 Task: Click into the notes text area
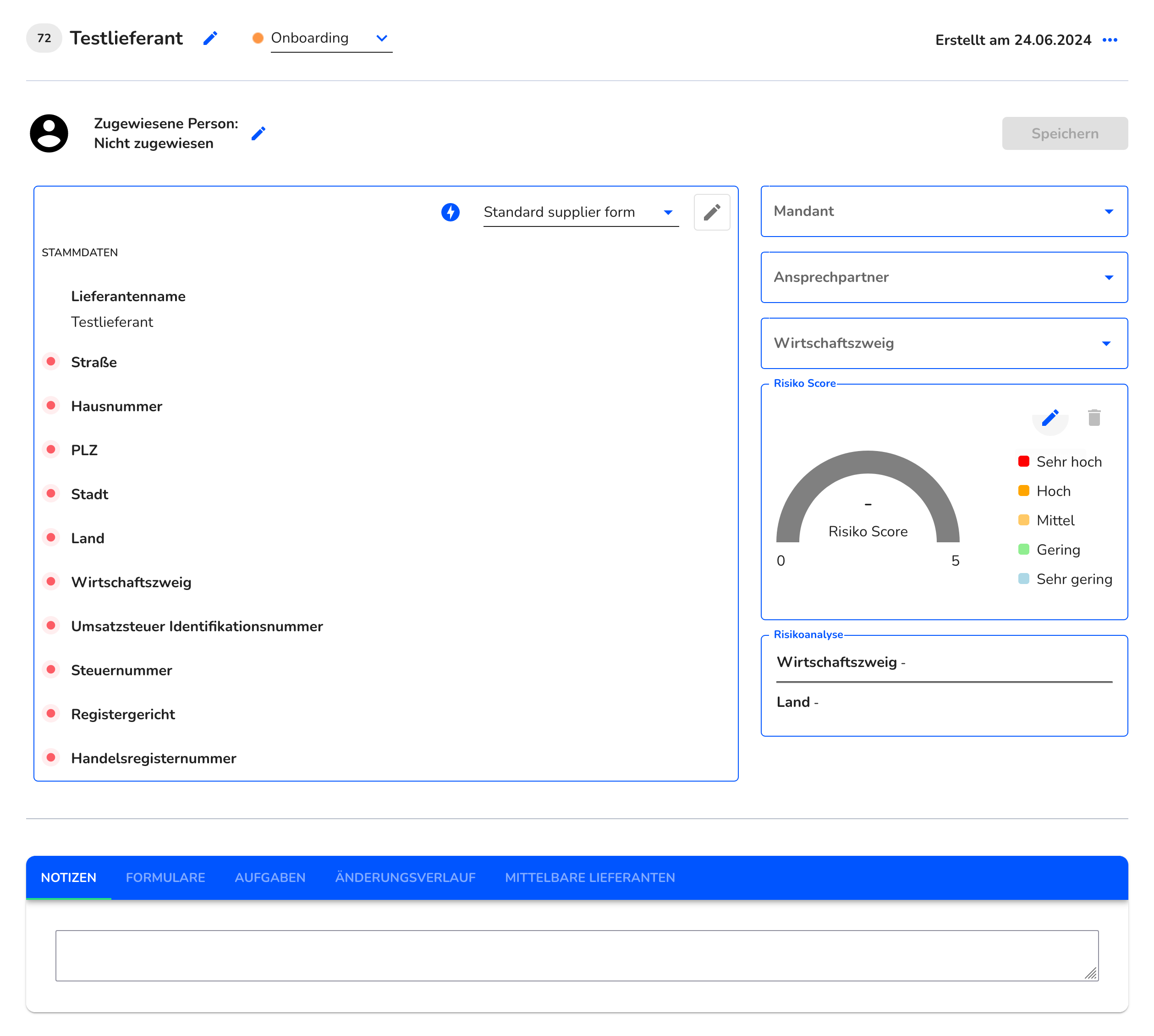pos(577,955)
